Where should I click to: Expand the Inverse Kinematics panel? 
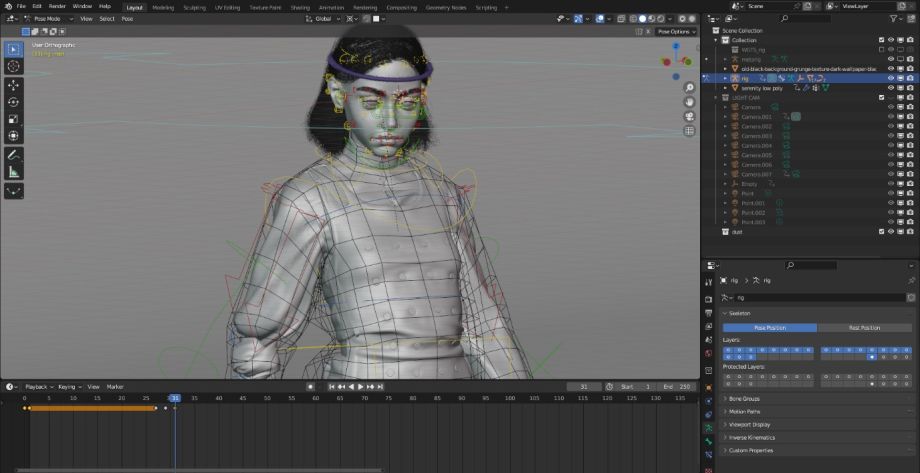816,437
